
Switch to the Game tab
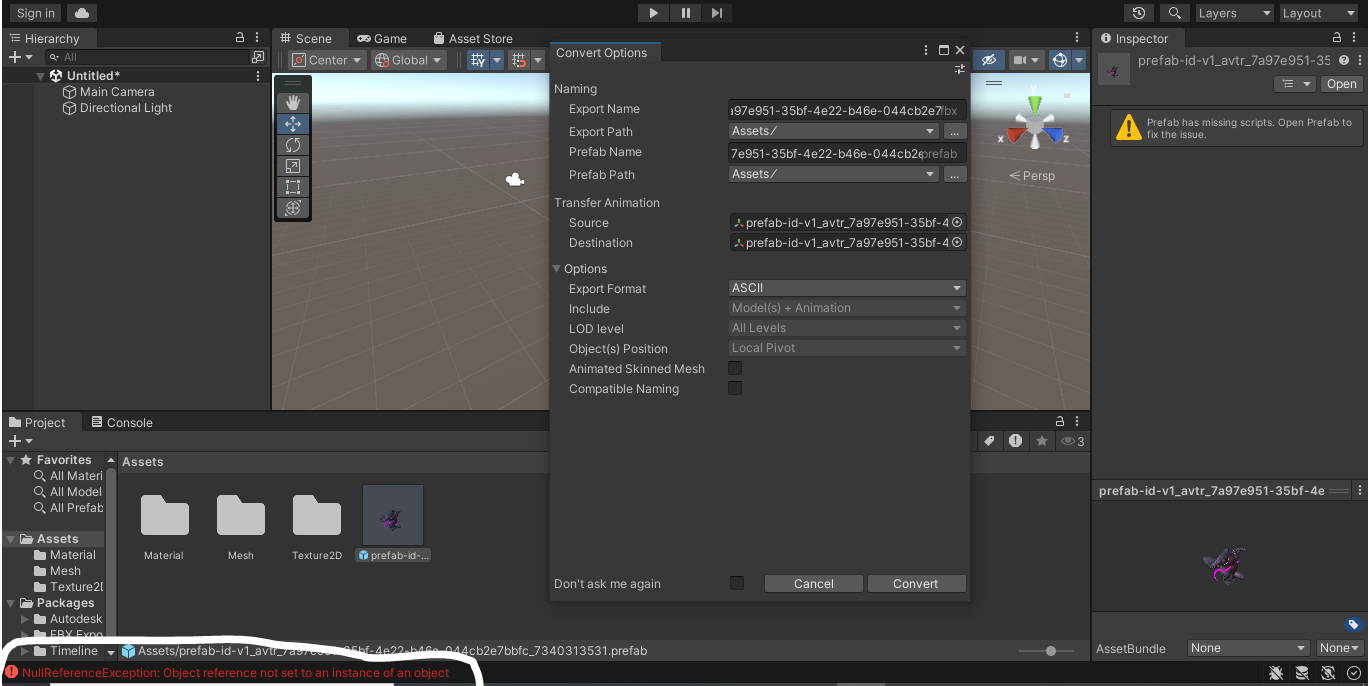382,38
